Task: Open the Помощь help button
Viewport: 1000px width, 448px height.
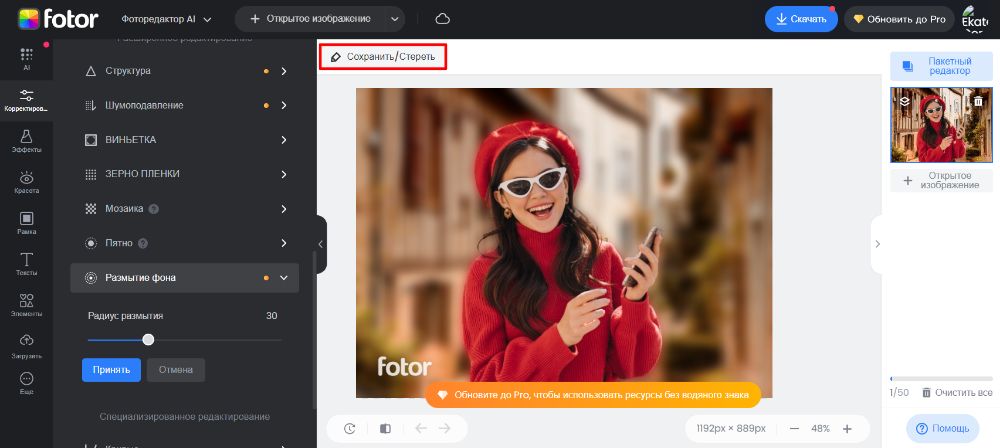Action: (x=943, y=429)
